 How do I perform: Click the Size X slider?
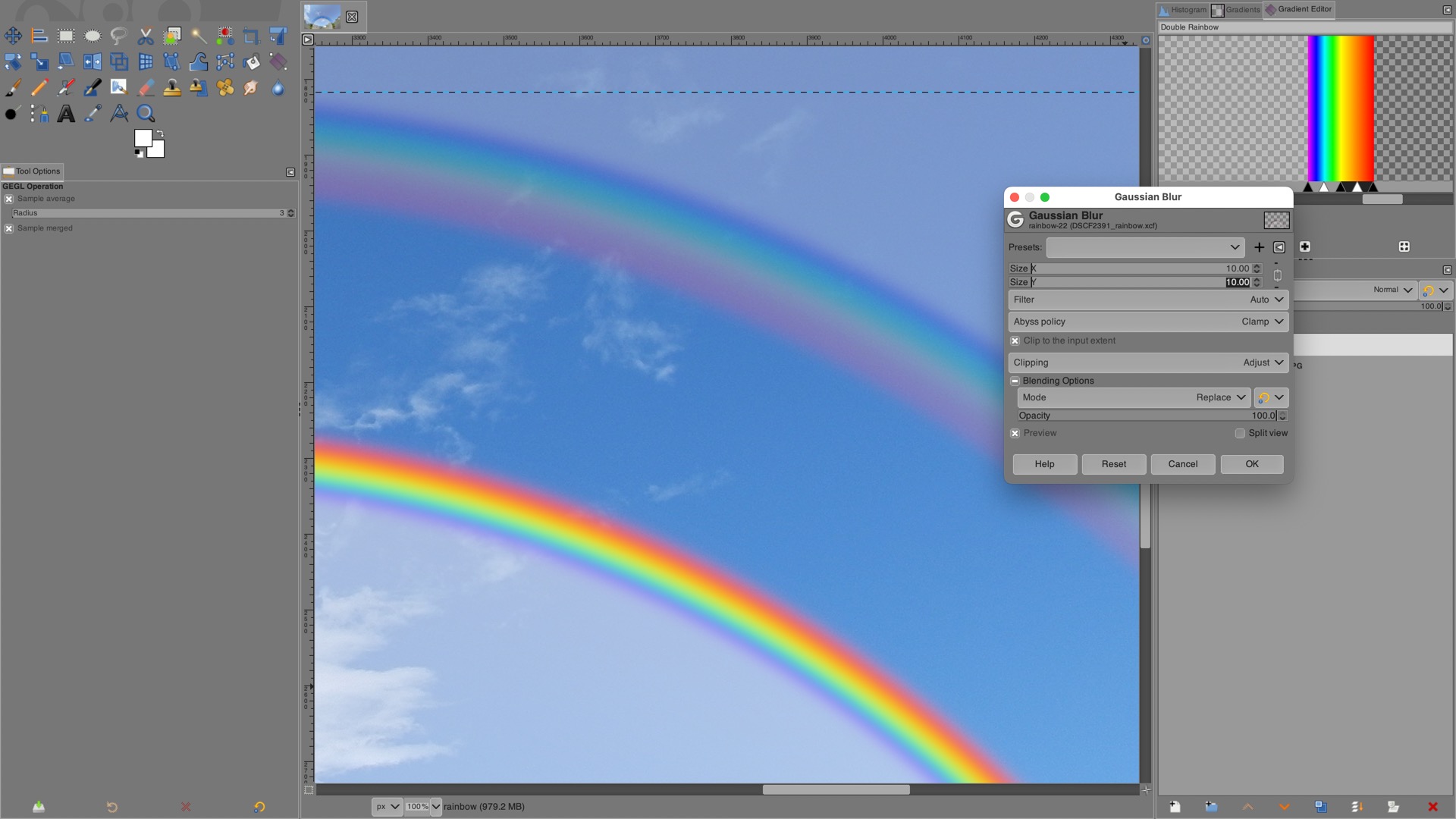tap(1130, 268)
